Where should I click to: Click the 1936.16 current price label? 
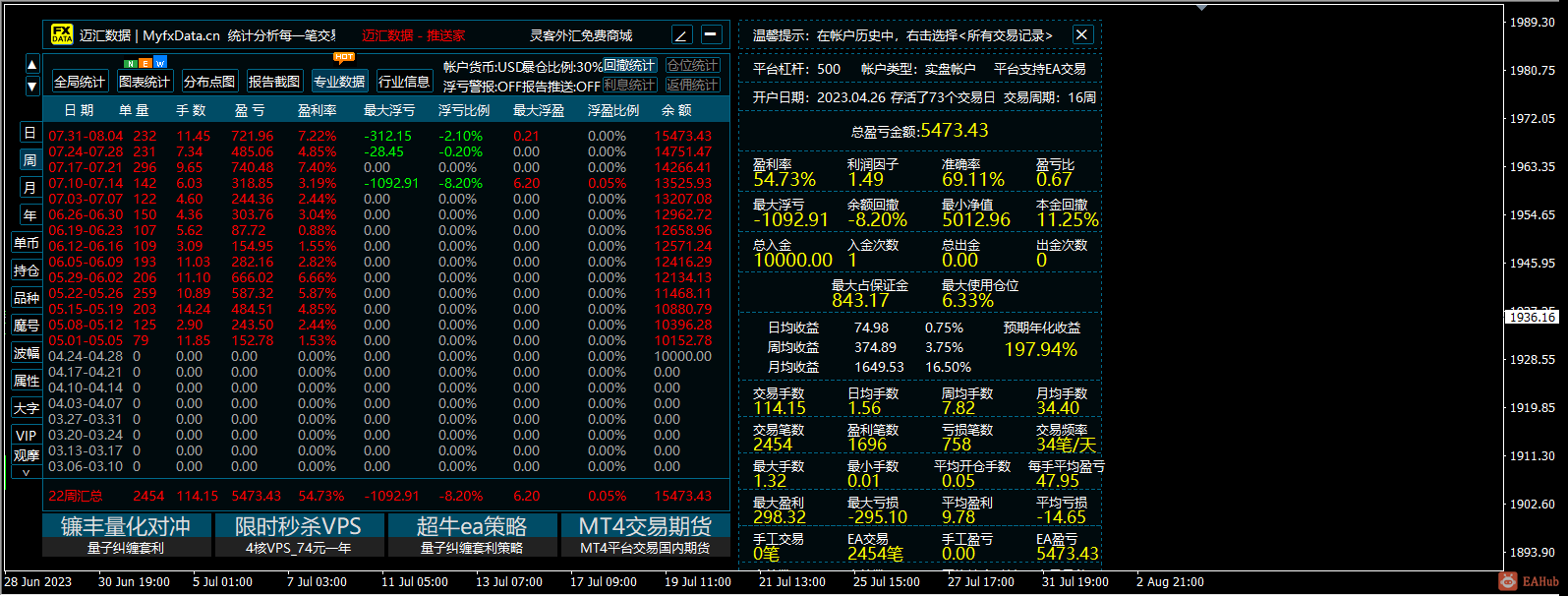point(1532,317)
